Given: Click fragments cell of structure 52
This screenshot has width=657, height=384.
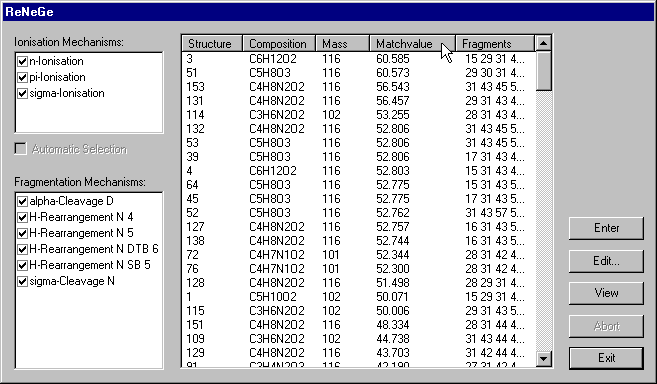Looking at the screenshot, I should click(494, 213).
